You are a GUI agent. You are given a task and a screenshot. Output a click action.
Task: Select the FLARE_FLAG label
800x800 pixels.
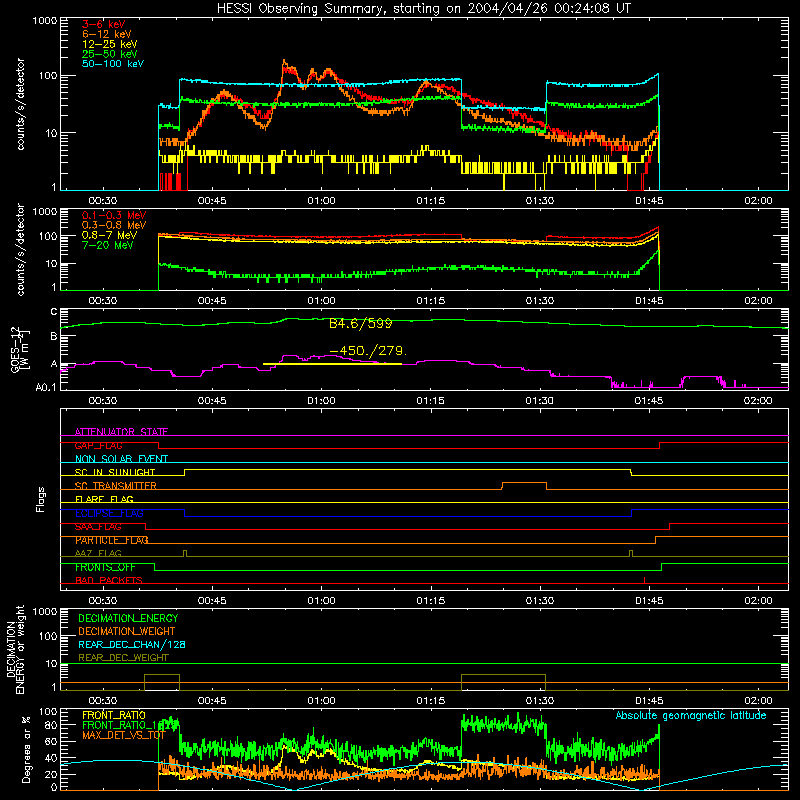(104, 499)
